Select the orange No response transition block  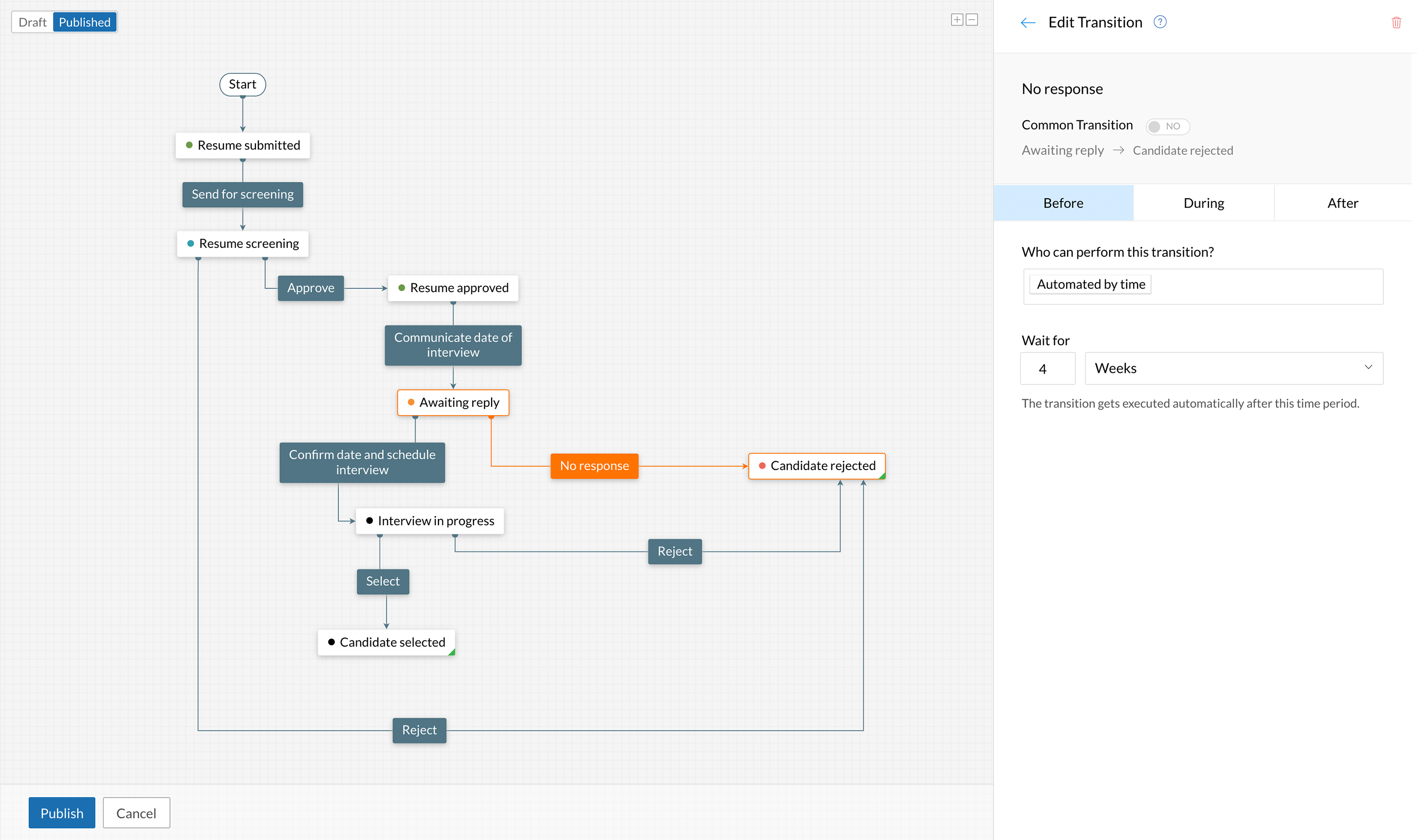594,466
